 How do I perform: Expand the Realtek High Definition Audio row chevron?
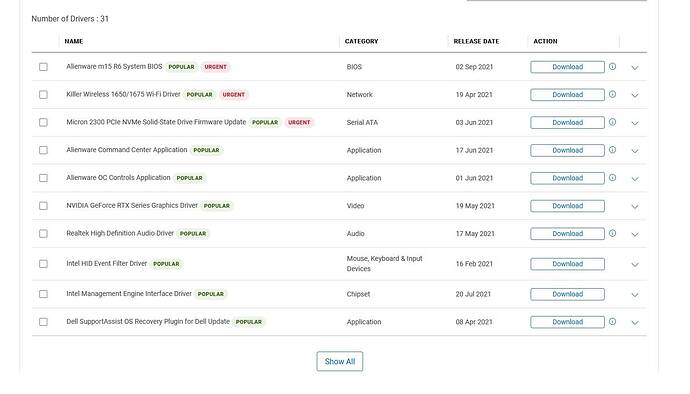(635, 234)
